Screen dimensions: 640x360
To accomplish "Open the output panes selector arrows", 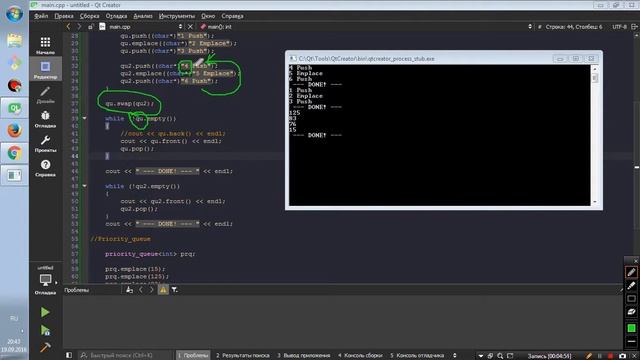I will point(455,356).
